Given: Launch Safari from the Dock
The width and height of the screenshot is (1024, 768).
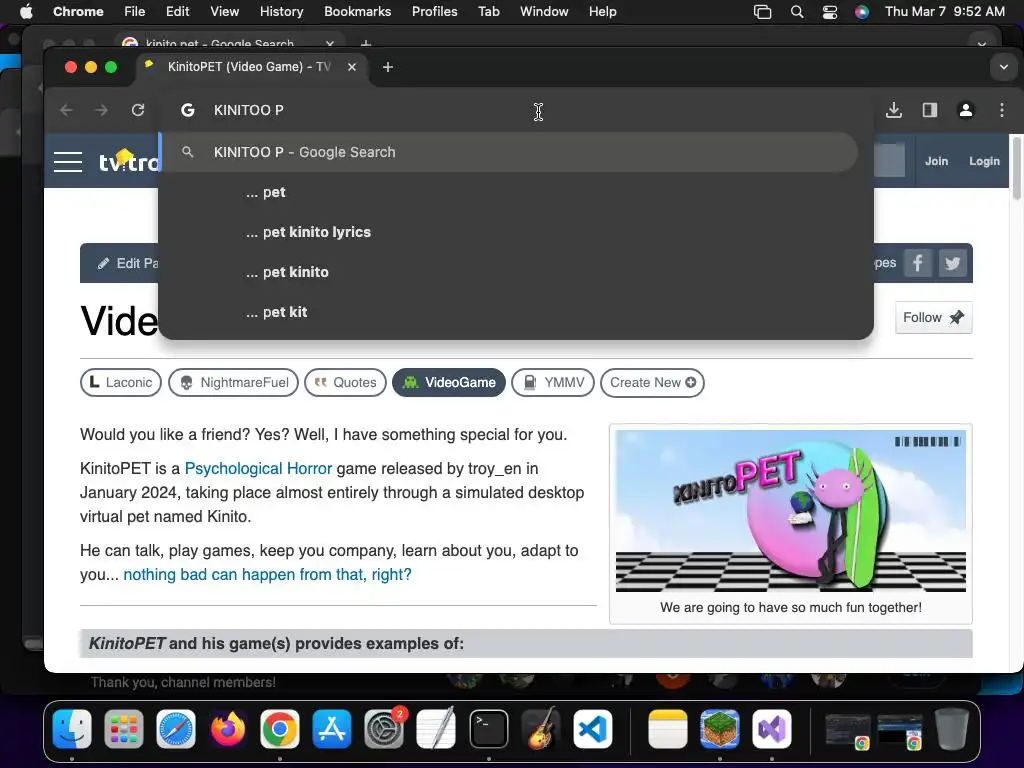Looking at the screenshot, I should coord(176,729).
